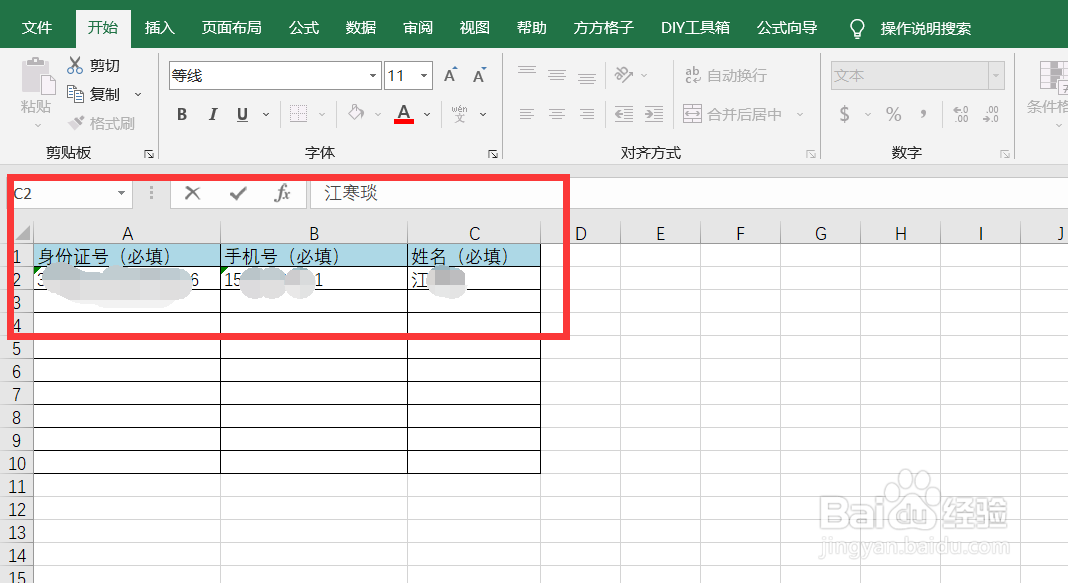The height and width of the screenshot is (583, 1068).
Task: Confirm the cell entry with the checkmark
Action: (x=238, y=193)
